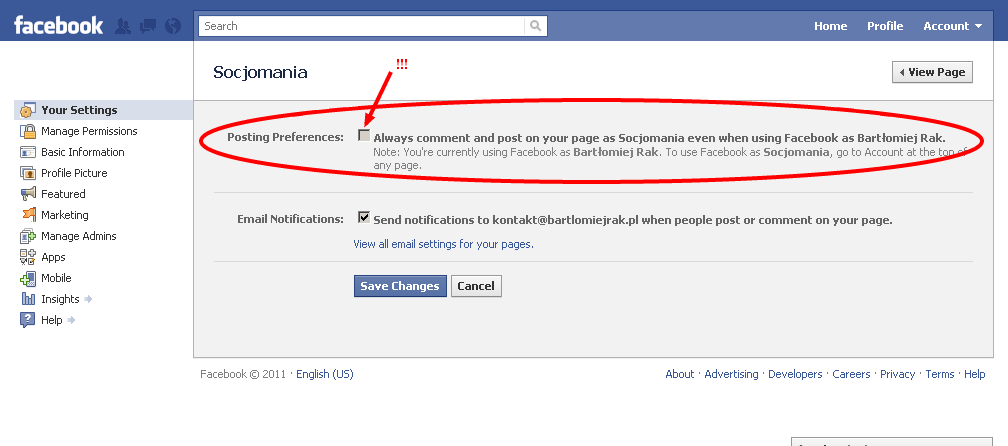Click the search magnifier button
Viewport: 1008px width, 446px height.
pos(536,26)
